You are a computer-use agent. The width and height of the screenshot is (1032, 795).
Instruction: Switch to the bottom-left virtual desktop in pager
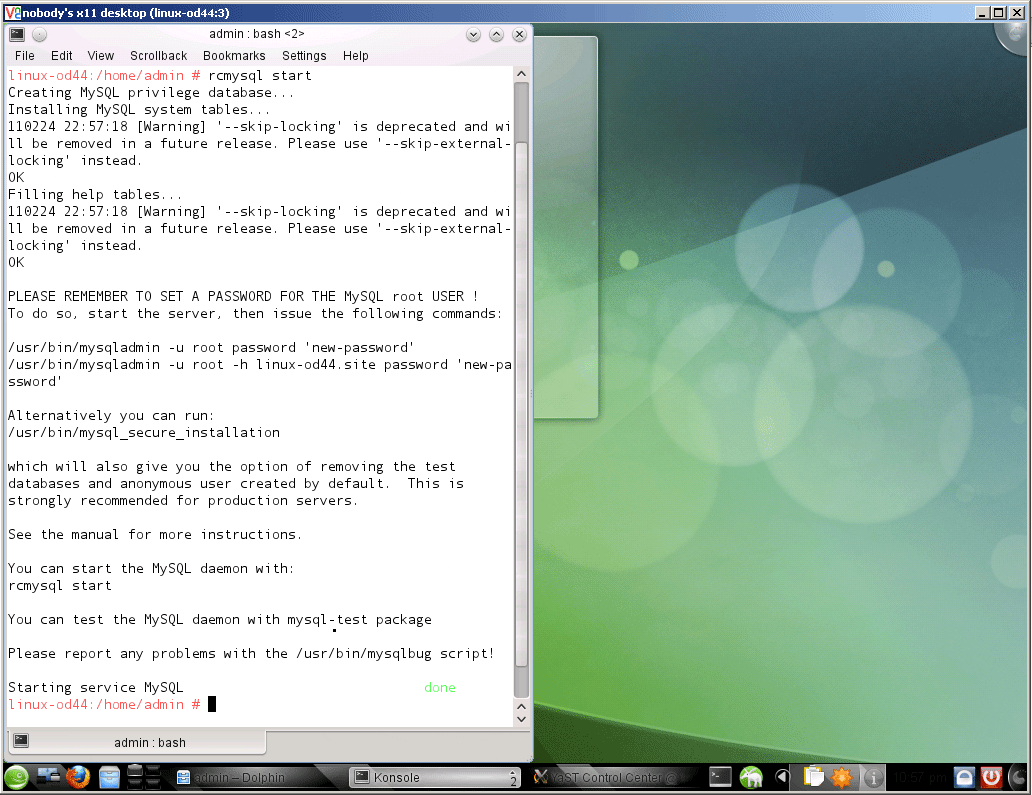coord(135,784)
